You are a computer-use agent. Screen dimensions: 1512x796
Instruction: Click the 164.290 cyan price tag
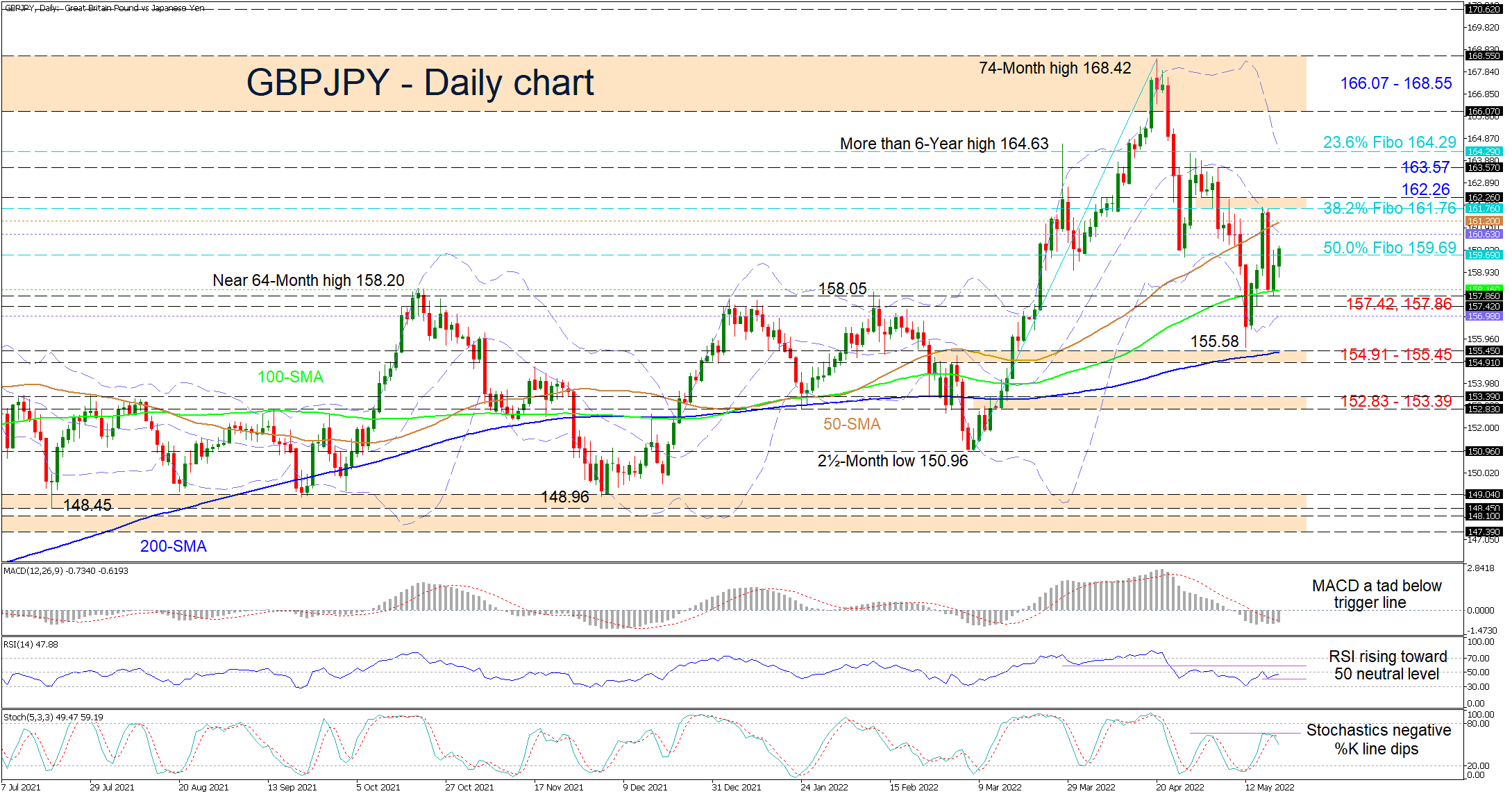[1483, 151]
